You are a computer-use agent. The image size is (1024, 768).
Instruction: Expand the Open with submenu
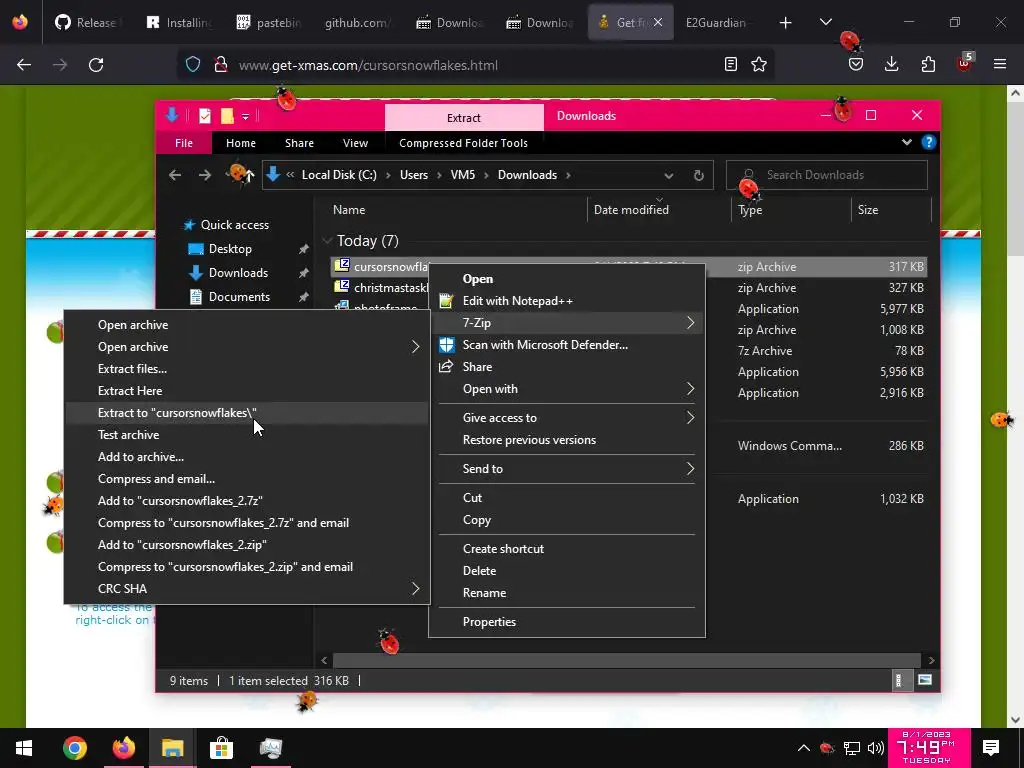pyautogui.click(x=567, y=389)
